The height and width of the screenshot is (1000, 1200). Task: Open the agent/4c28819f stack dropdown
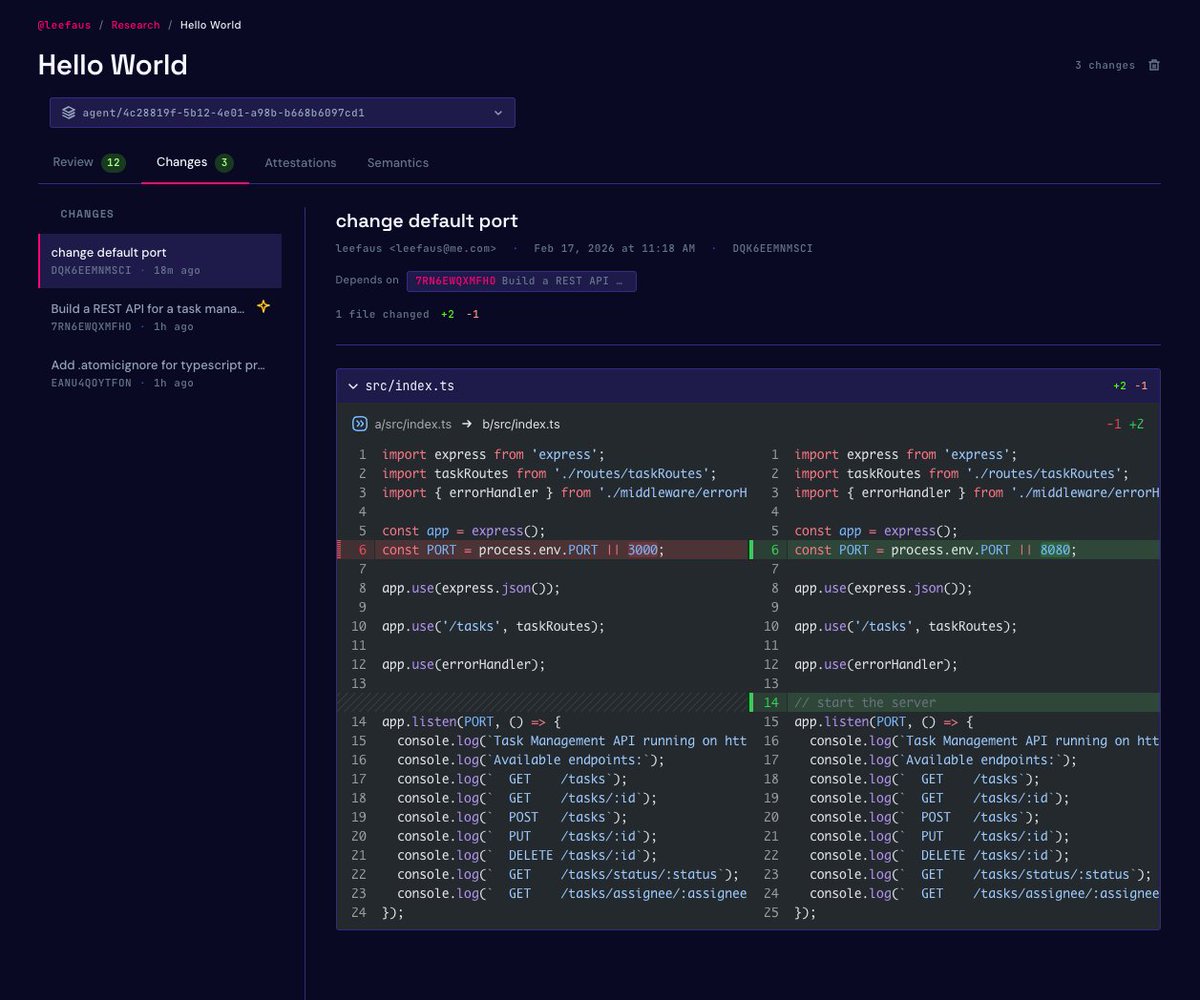pos(283,112)
